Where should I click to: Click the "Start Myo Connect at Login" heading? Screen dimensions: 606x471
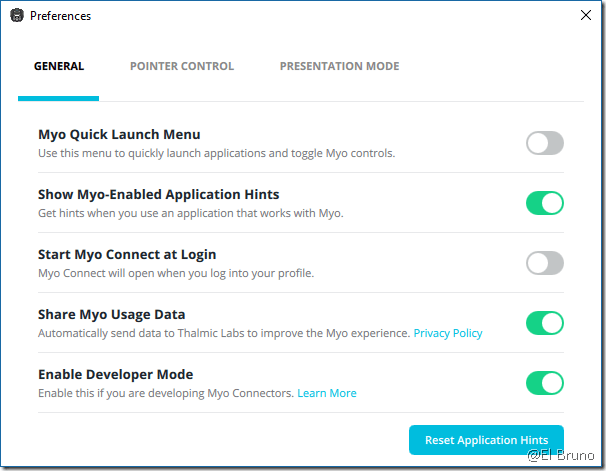tap(127, 255)
